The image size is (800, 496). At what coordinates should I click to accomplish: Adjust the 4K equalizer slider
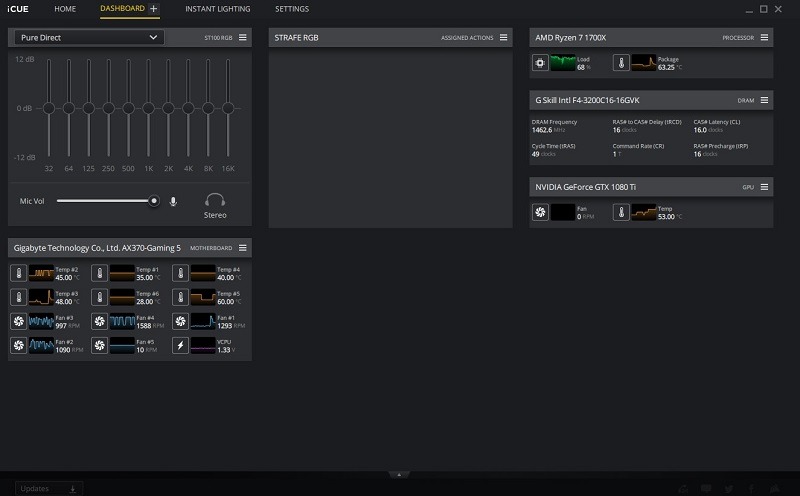(188, 108)
